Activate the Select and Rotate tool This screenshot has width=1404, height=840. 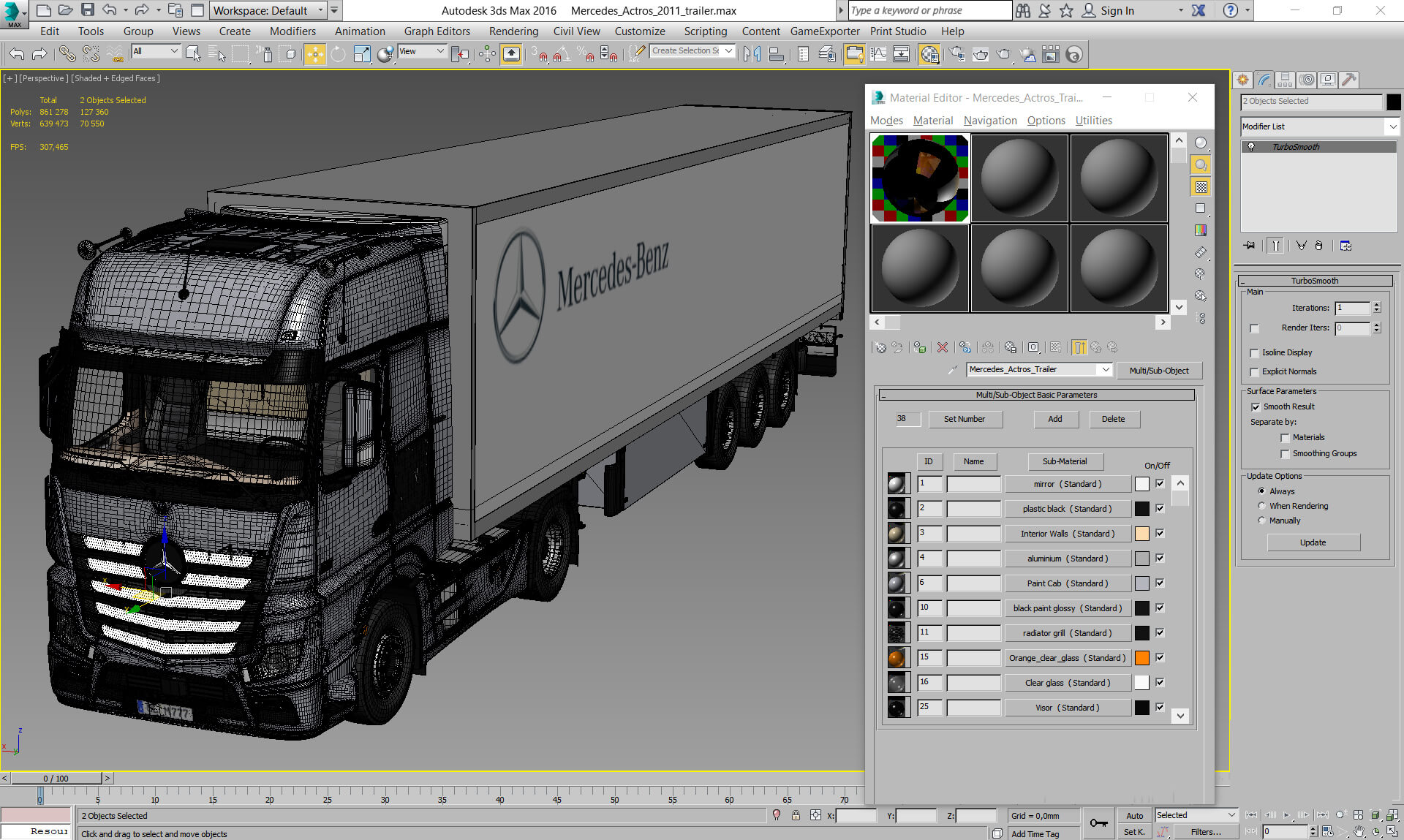coord(338,54)
